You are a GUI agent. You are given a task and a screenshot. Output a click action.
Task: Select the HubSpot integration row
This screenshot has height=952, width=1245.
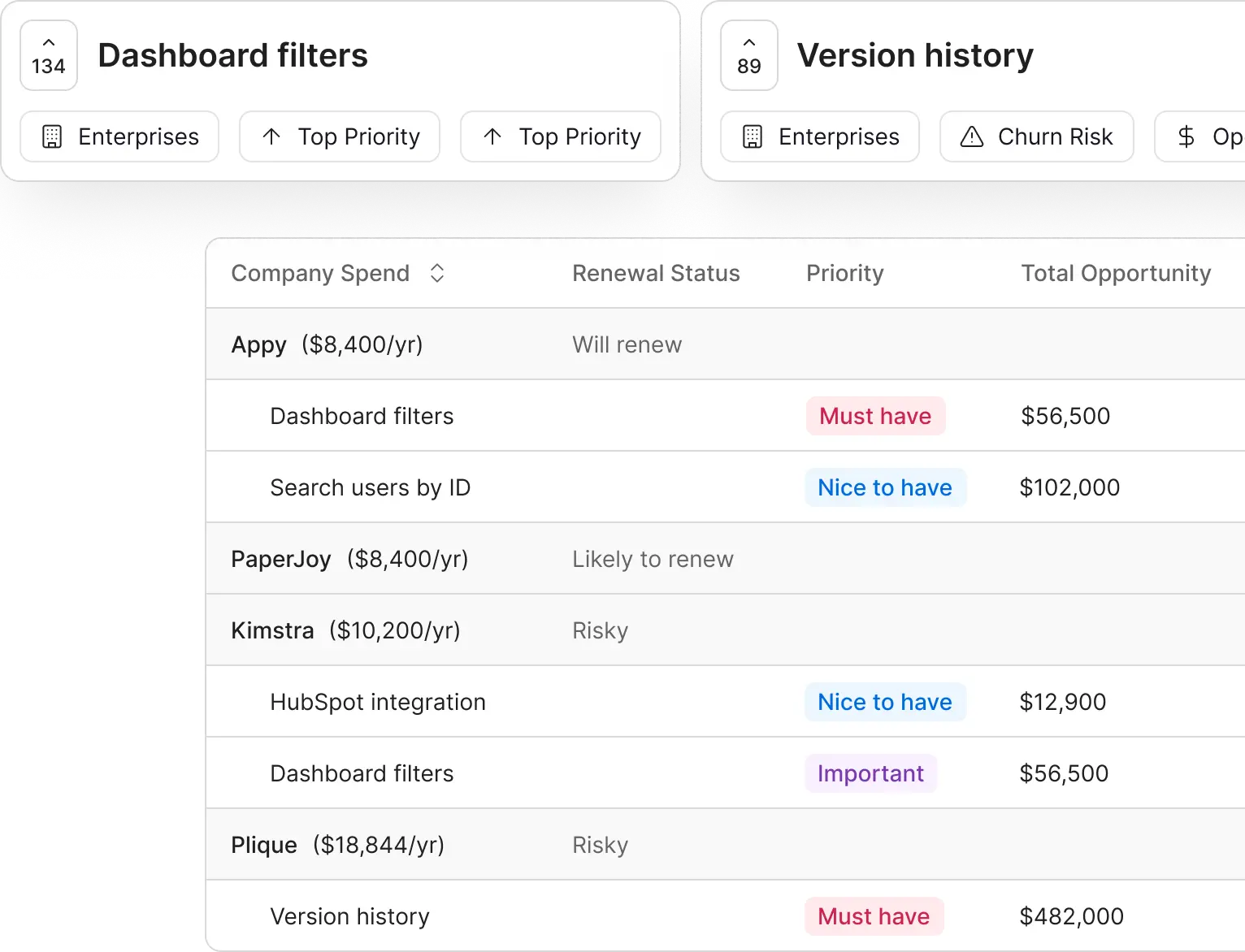(x=377, y=702)
